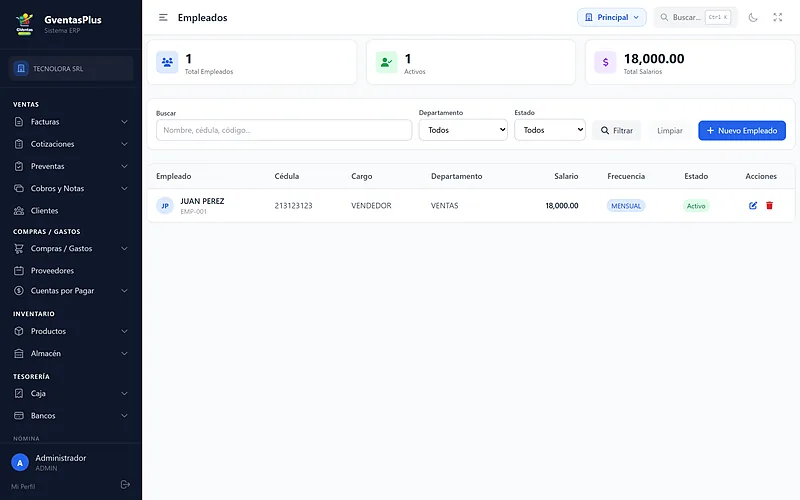Open the Departamento dropdown
Image resolution: width=800 pixels, height=500 pixels.
pos(463,130)
